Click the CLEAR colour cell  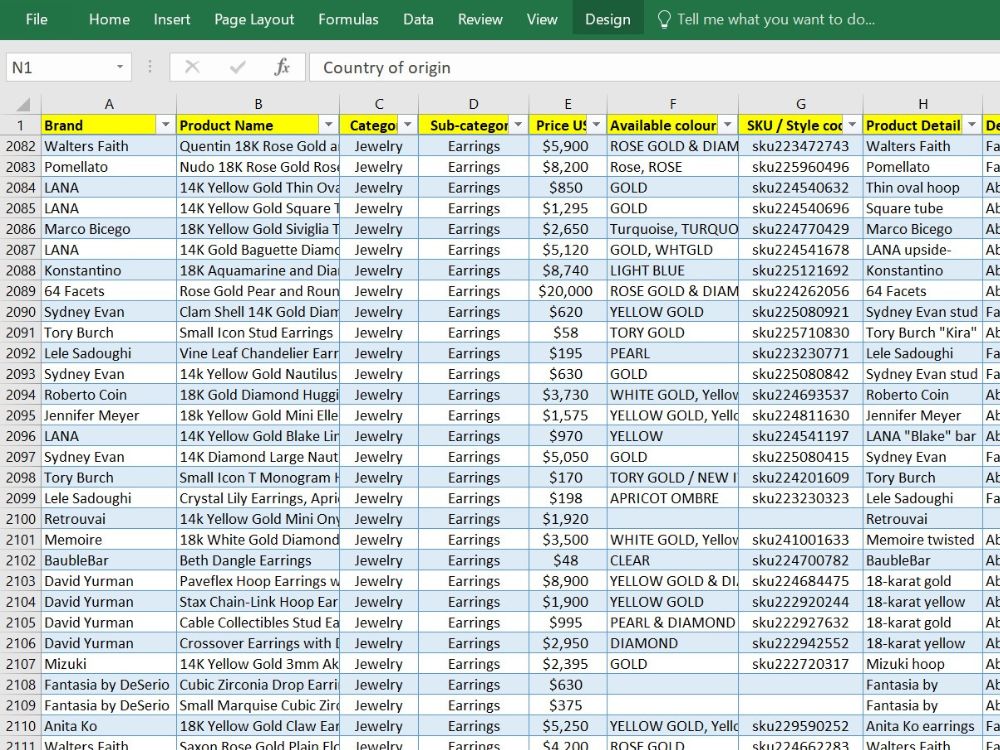click(x=673, y=560)
